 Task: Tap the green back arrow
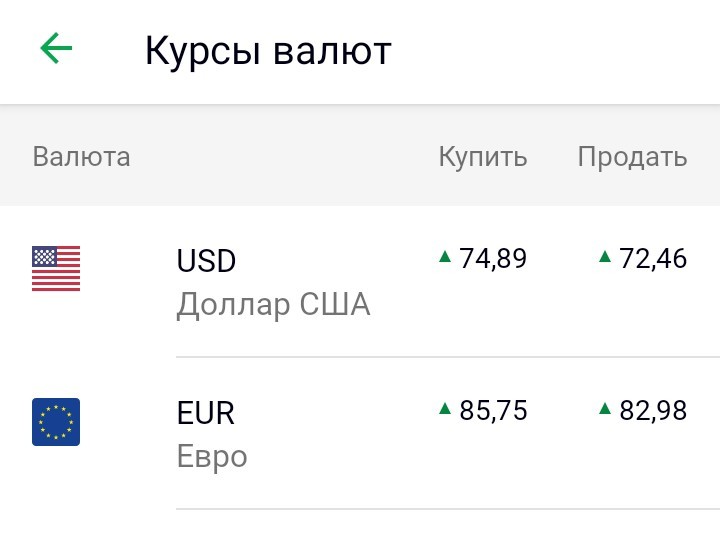pos(56,48)
